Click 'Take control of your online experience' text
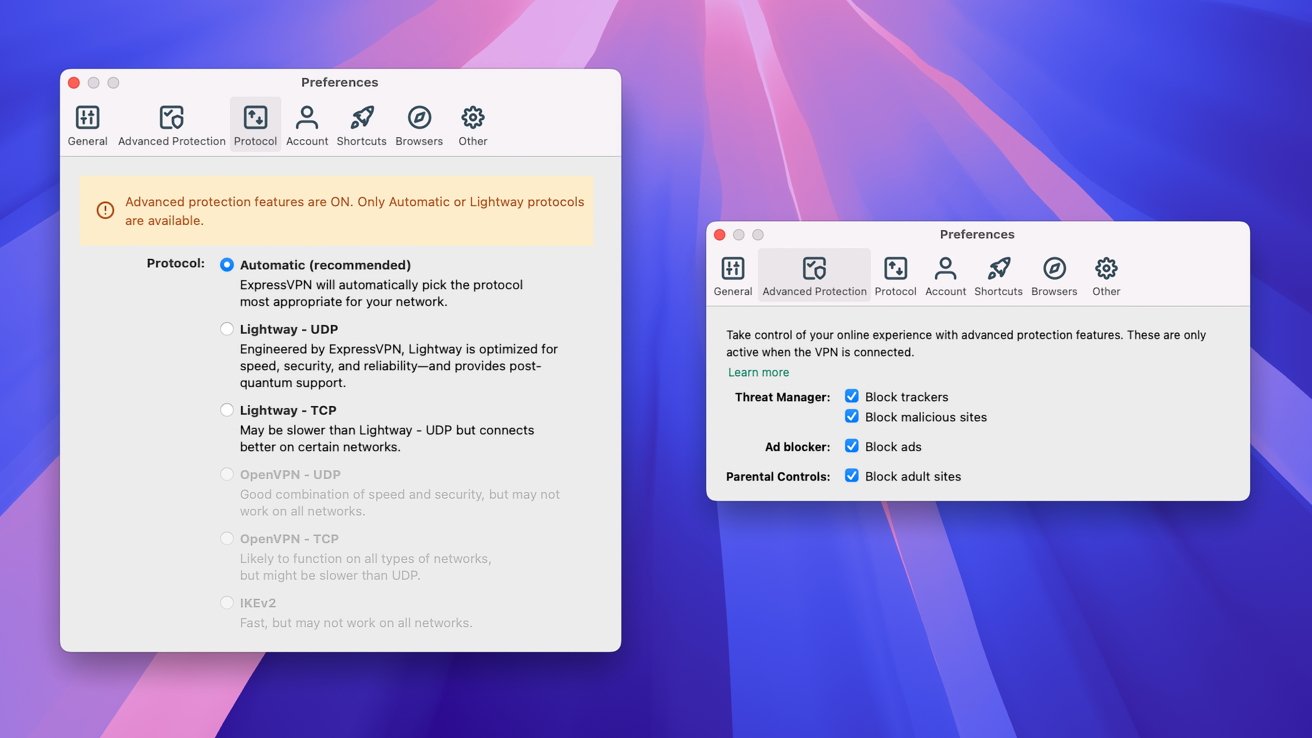Screen dimensions: 1312x738 click(x=966, y=344)
